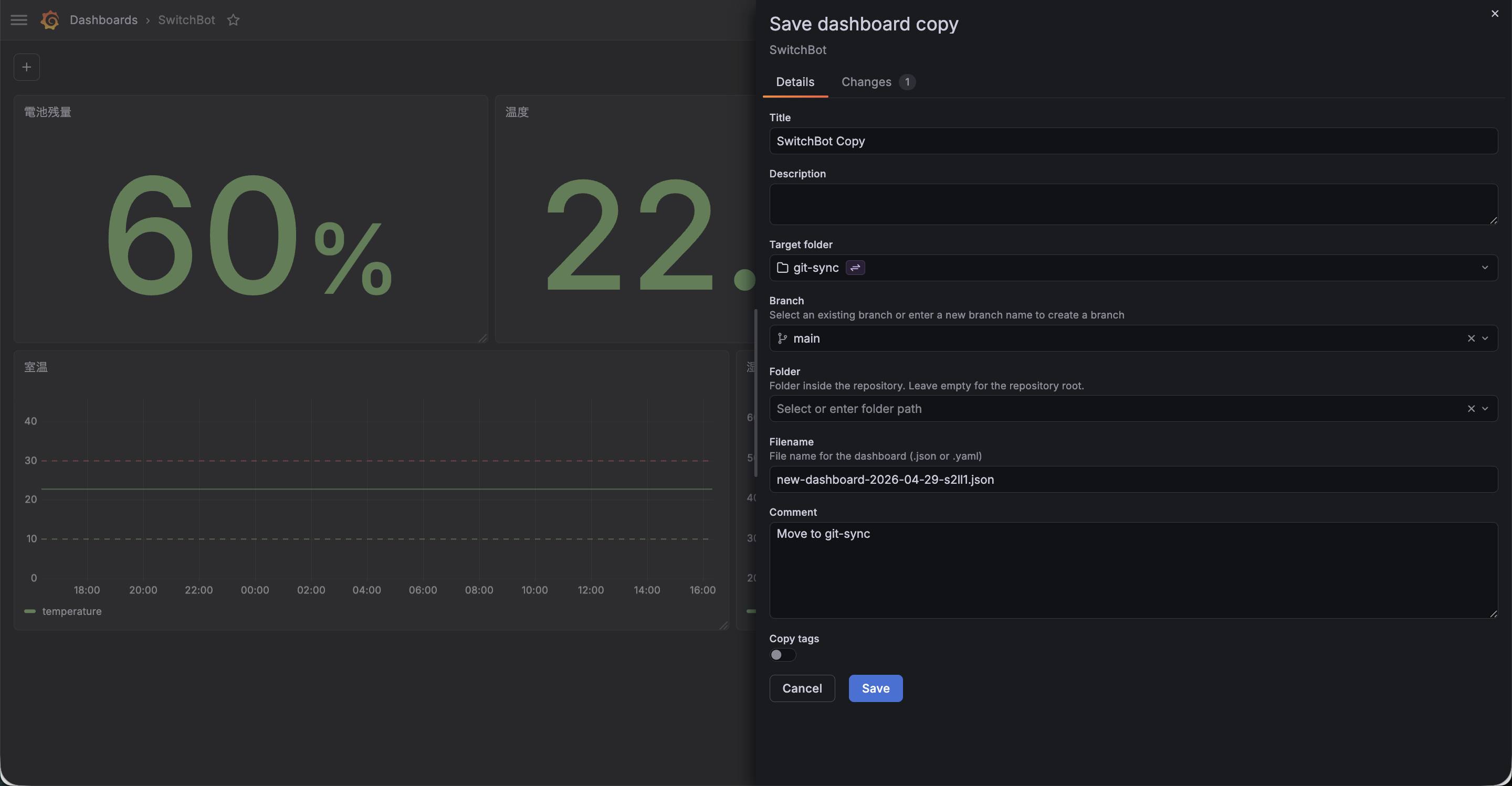Star the SwitchBot dashboard as favorite

pyautogui.click(x=233, y=20)
